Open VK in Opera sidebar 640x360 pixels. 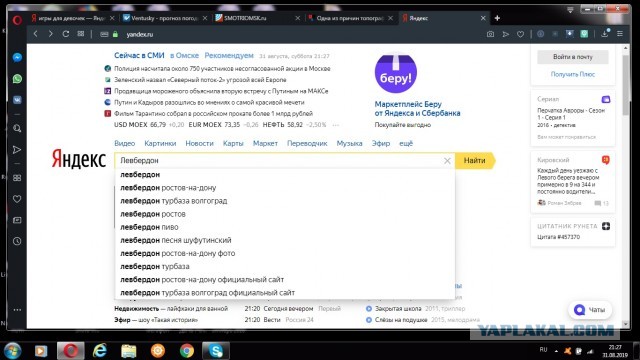(17, 100)
